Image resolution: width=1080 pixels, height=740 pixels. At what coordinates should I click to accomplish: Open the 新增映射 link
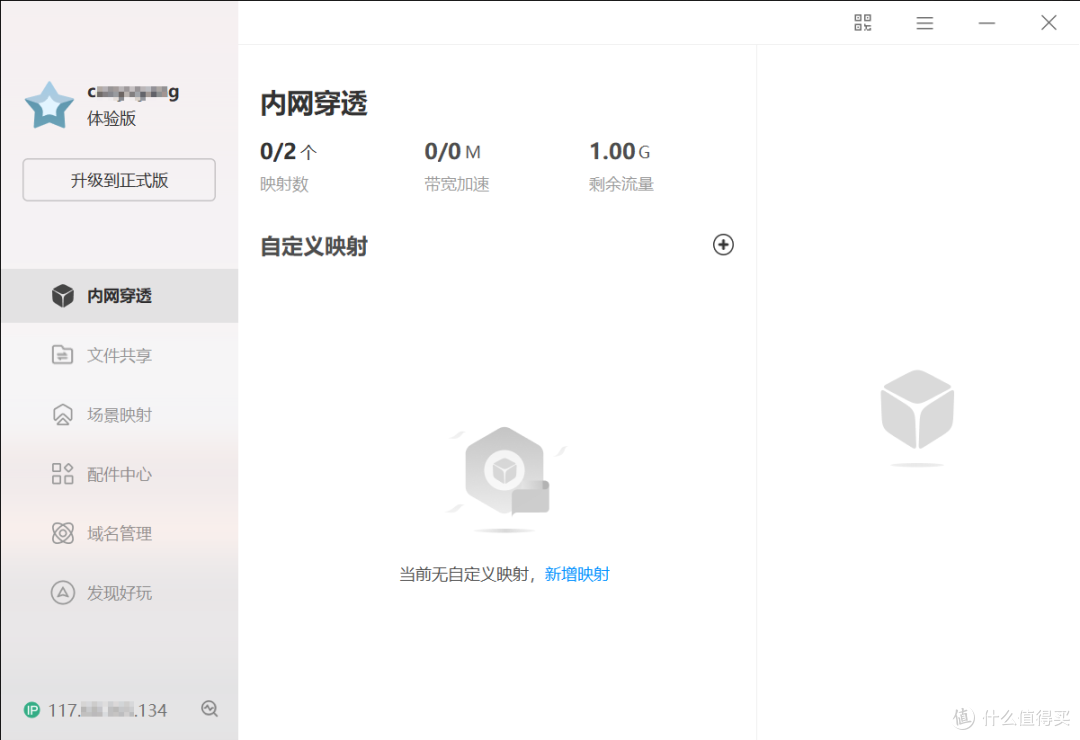pos(578,573)
